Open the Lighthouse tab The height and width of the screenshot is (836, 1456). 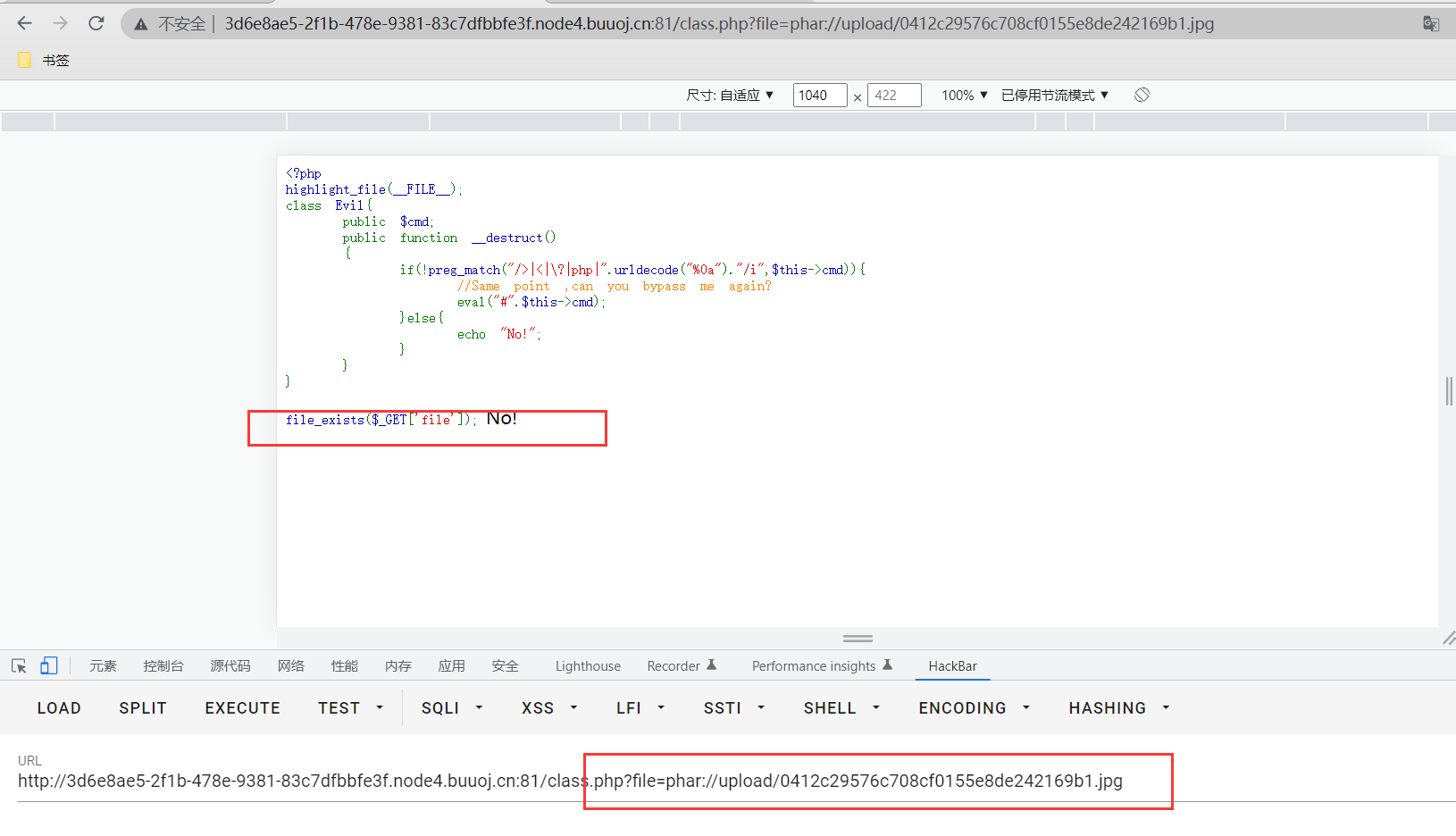(588, 666)
